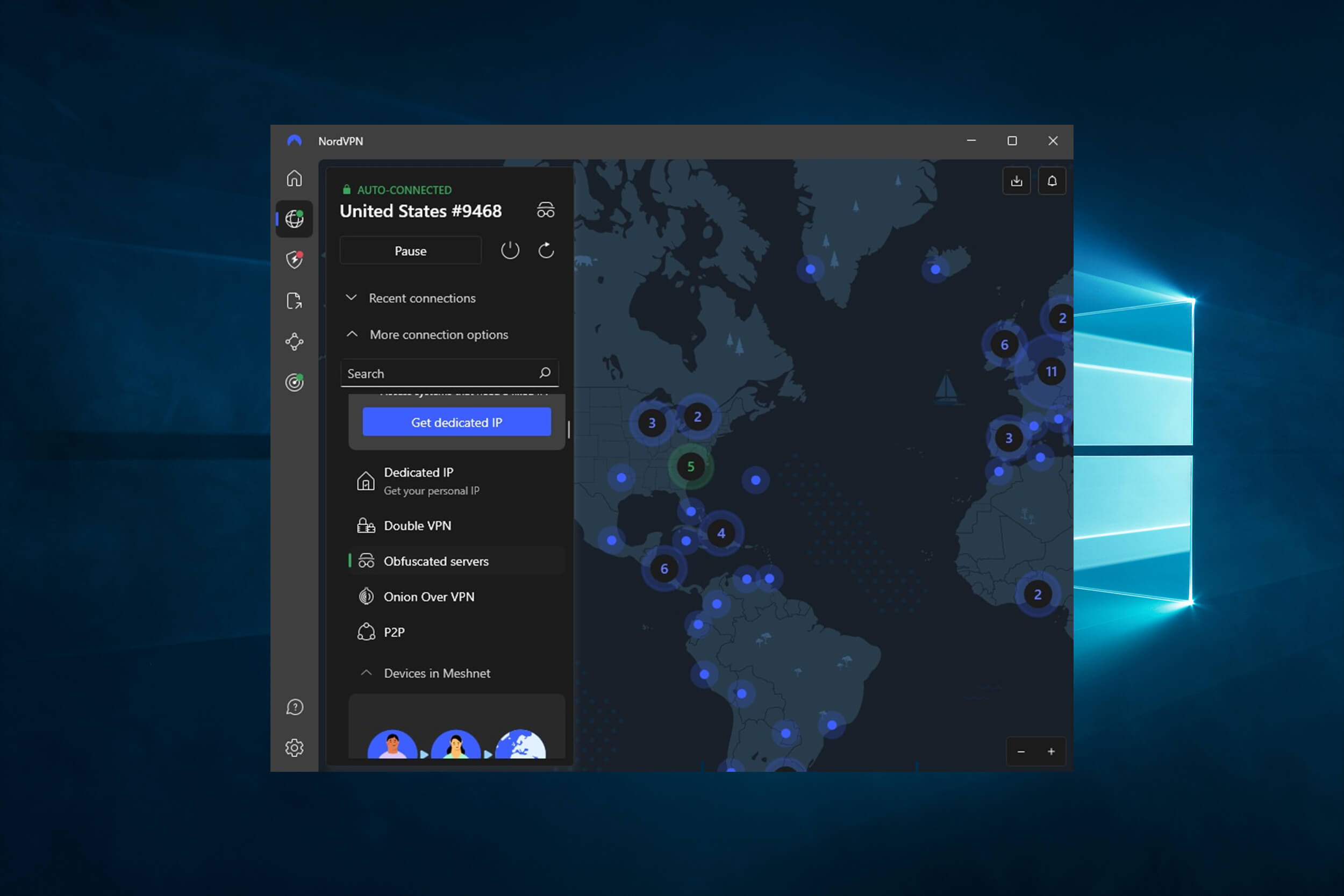Select the Double VPN option
This screenshot has height=896, width=1344.
pyautogui.click(x=417, y=525)
